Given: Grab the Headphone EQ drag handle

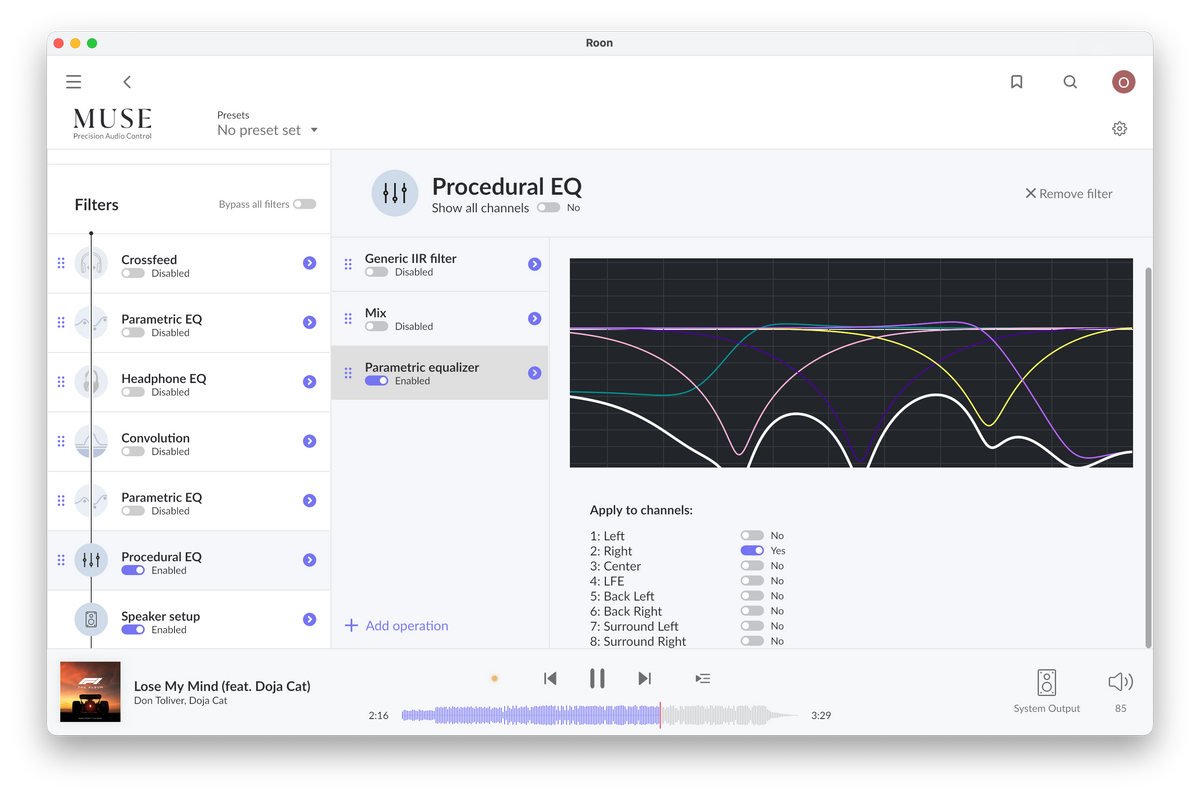Looking at the screenshot, I should (61, 382).
